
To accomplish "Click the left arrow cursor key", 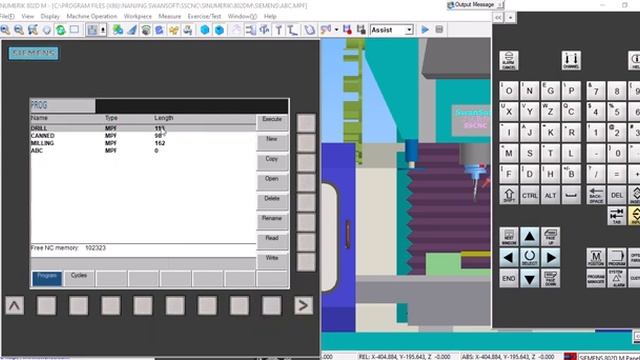I will [x=509, y=258].
